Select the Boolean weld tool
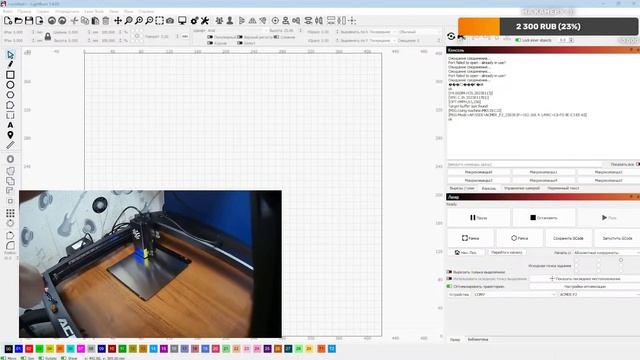The width and height of the screenshot is (640, 360). (x=10, y=171)
